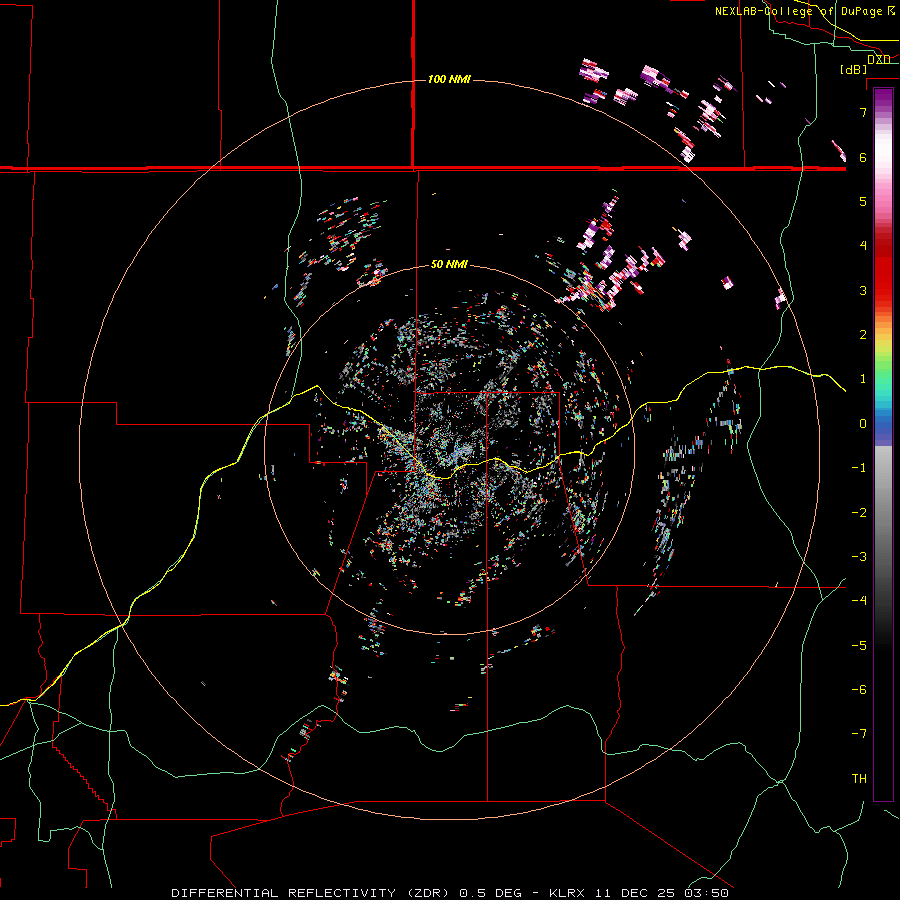Click the 'TH' threshold label on the scale
The height and width of the screenshot is (900, 900).
click(x=859, y=779)
